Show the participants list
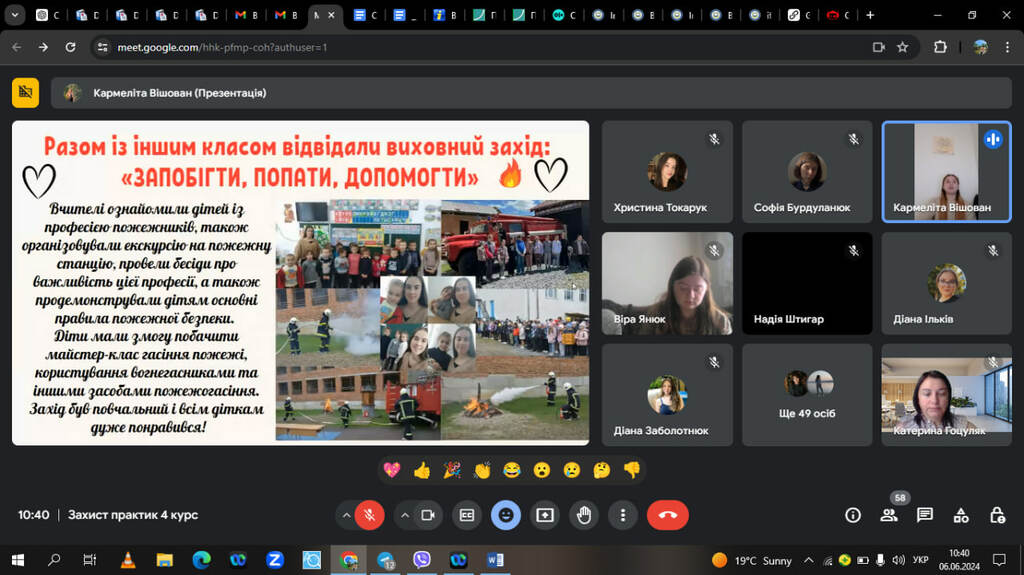Viewport: 1024px width, 575px height. pos(888,515)
